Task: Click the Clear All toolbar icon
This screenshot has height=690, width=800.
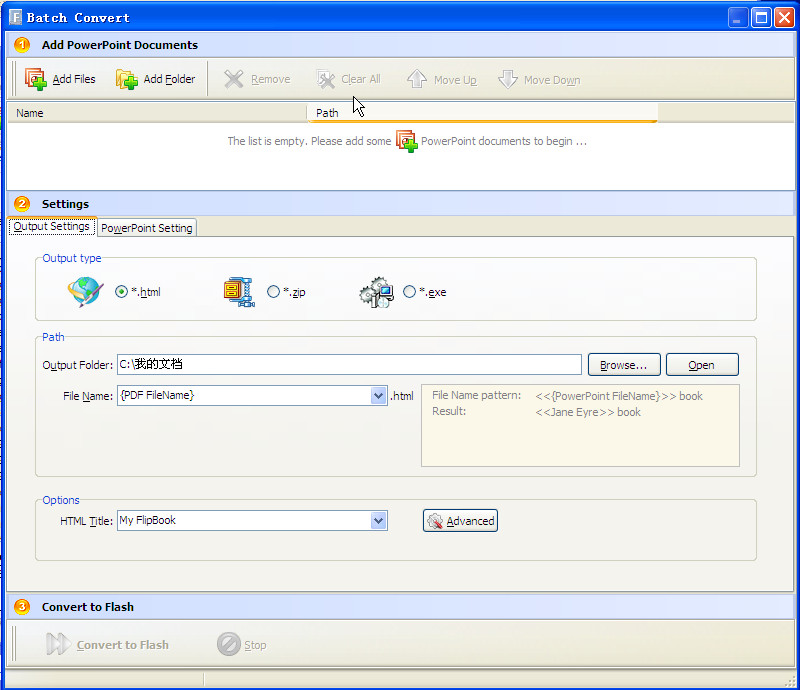Action: pos(326,79)
